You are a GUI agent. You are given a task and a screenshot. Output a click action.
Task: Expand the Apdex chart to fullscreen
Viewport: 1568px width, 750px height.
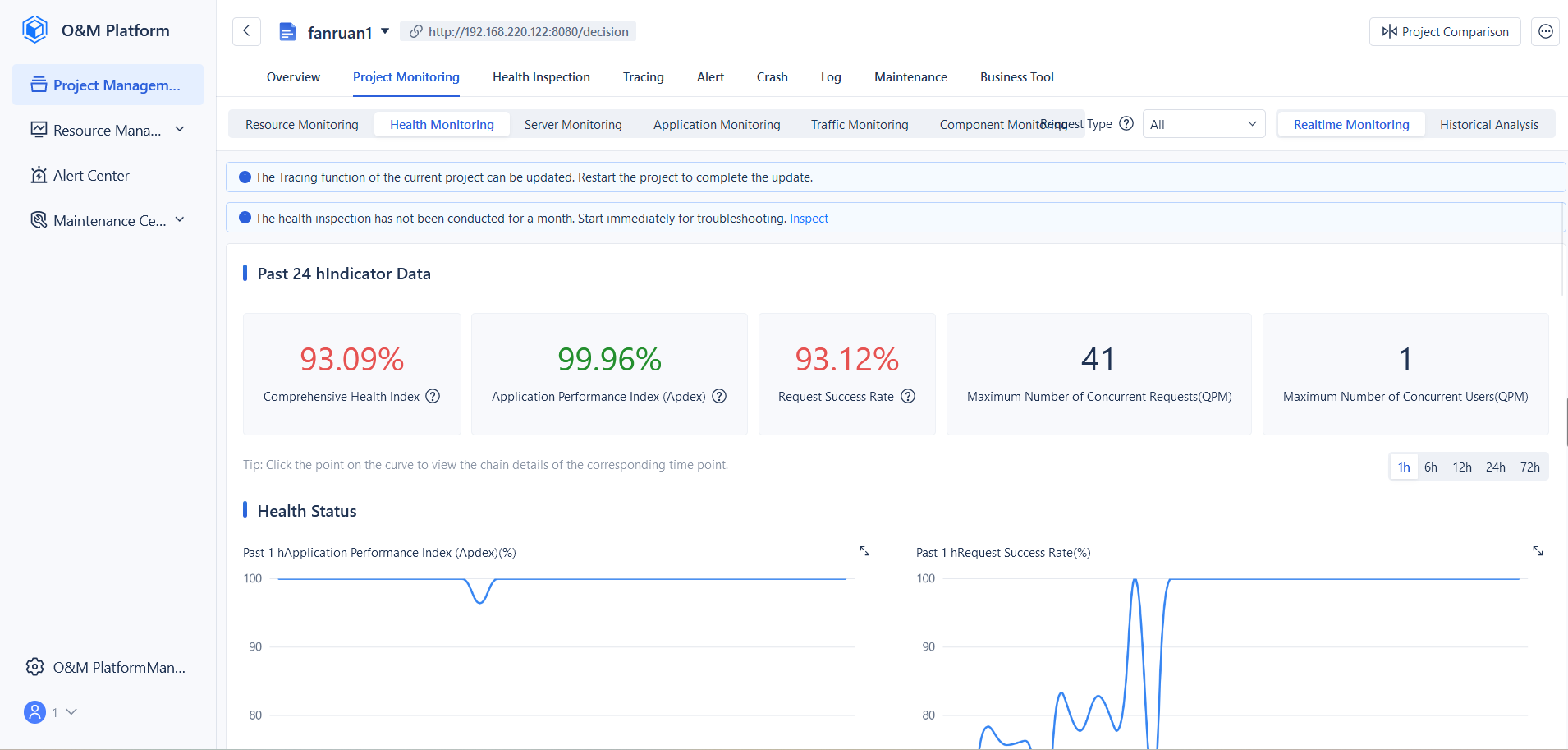pyautogui.click(x=864, y=551)
